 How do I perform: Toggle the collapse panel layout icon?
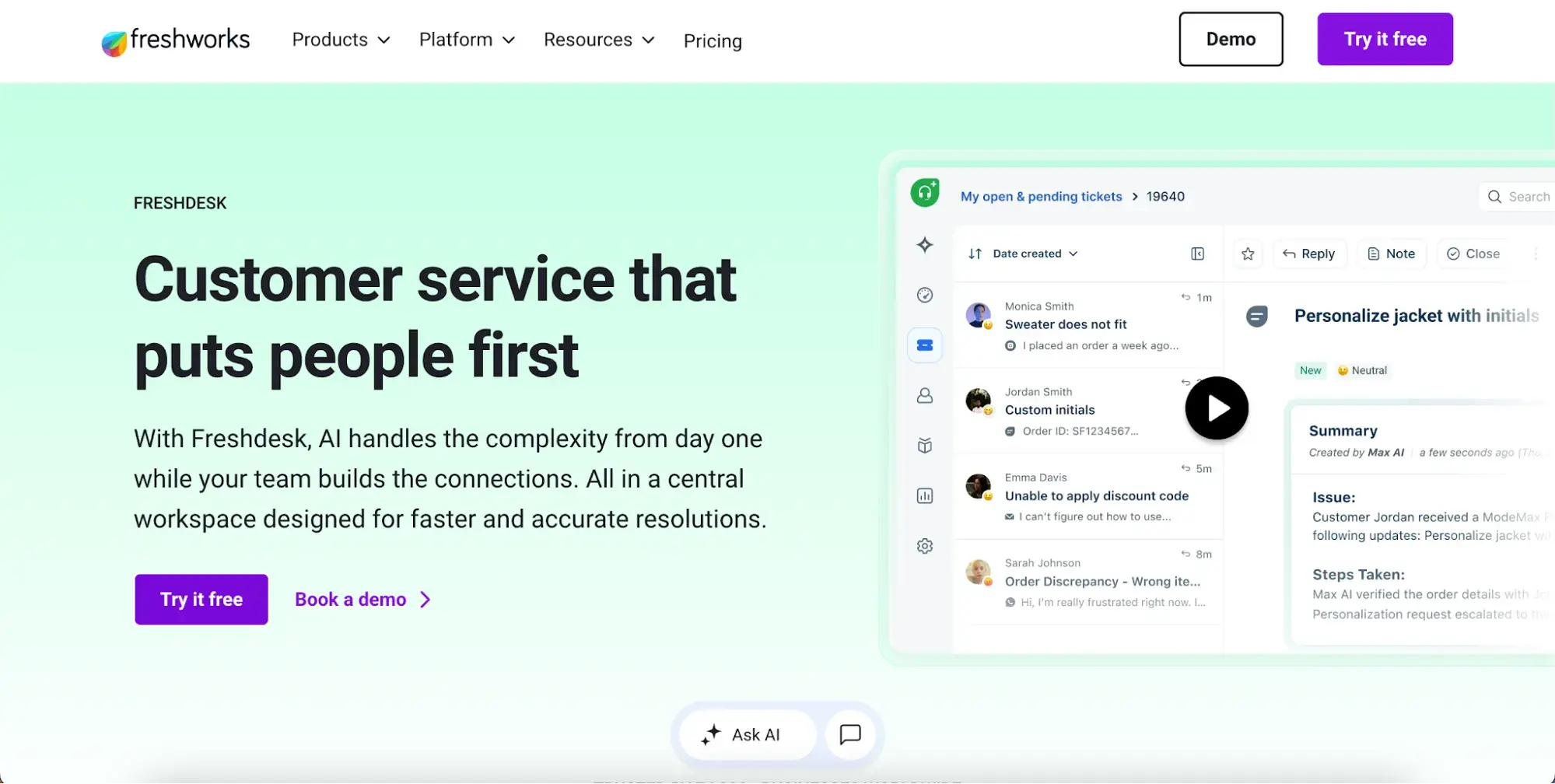[x=1198, y=254]
